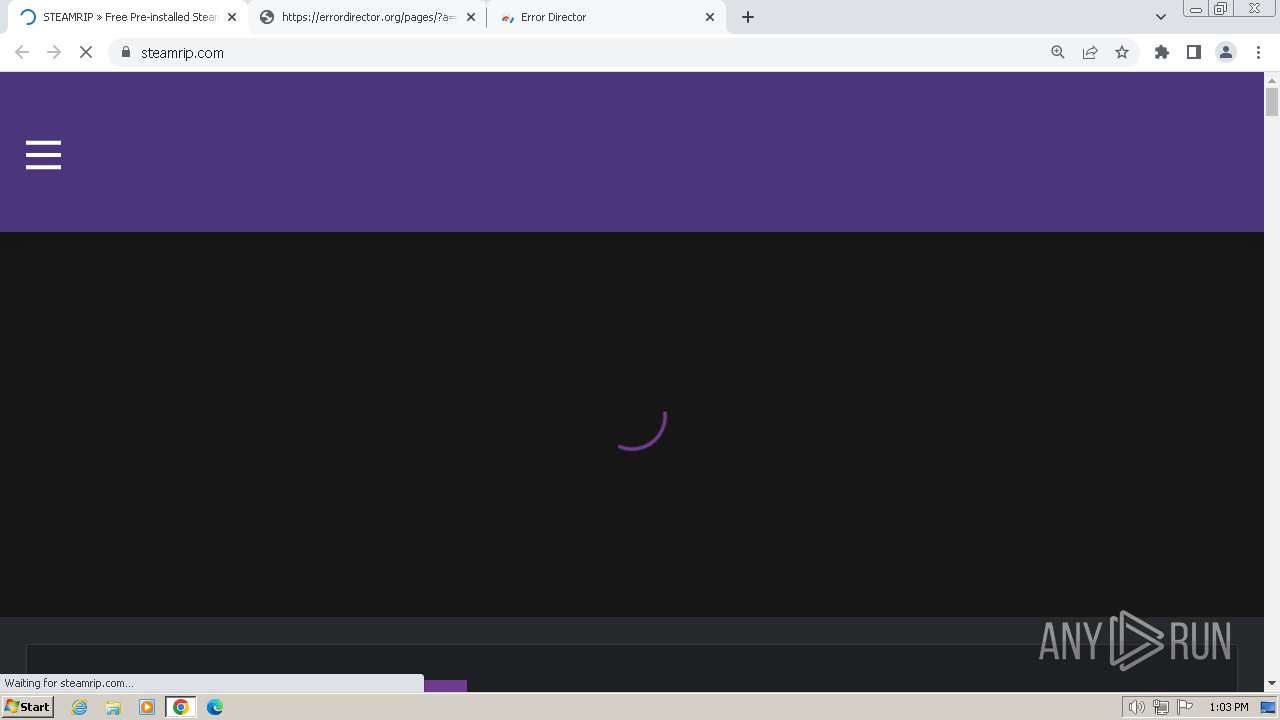Open the network tray icon
This screenshot has width=1280, height=720.
tap(1161, 707)
